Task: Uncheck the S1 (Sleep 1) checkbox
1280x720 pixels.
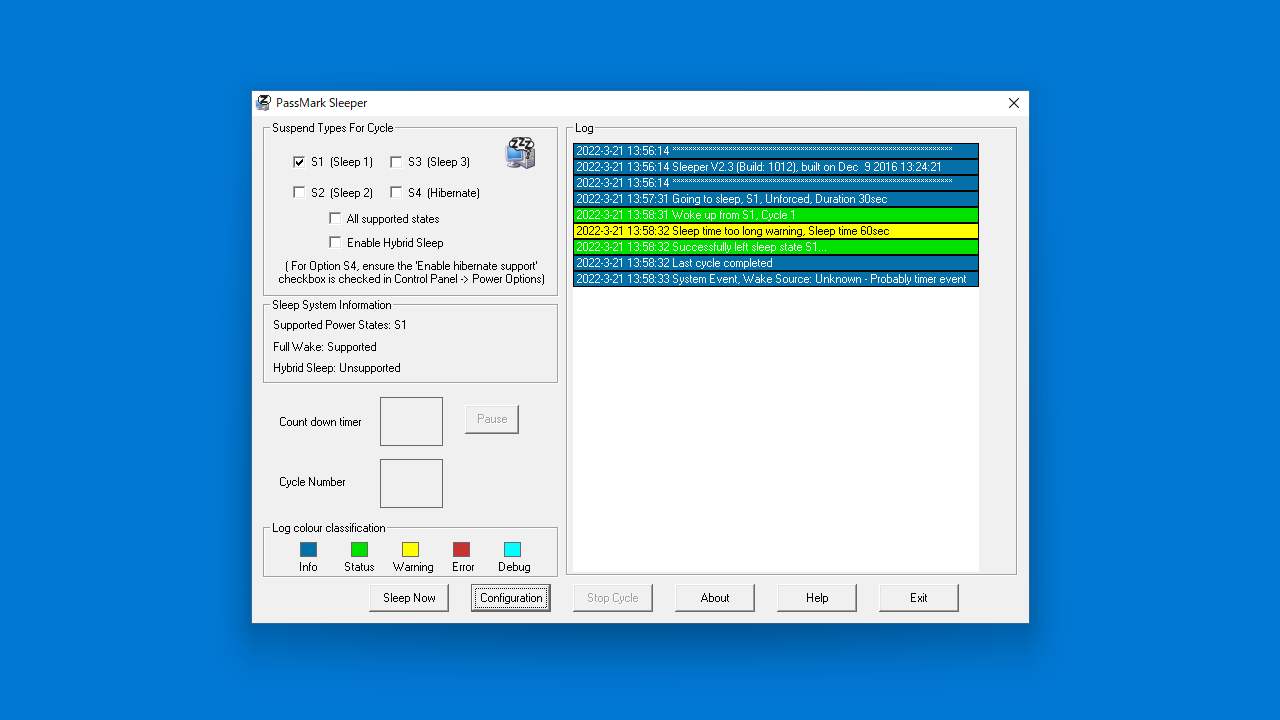Action: [299, 162]
